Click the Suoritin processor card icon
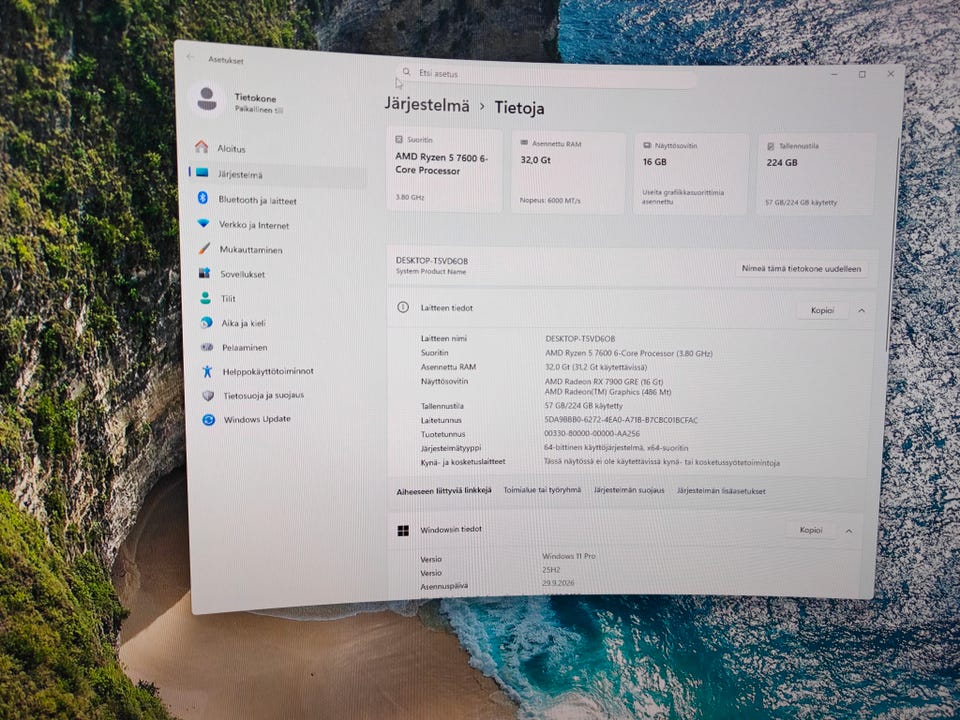 pos(399,140)
